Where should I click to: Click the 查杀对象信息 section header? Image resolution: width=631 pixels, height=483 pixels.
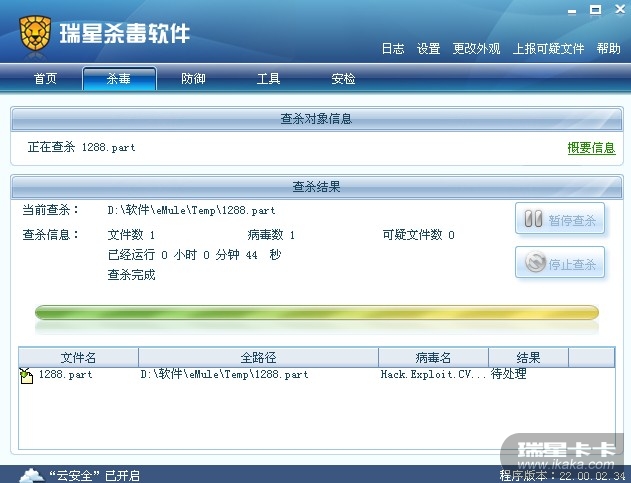[317, 119]
